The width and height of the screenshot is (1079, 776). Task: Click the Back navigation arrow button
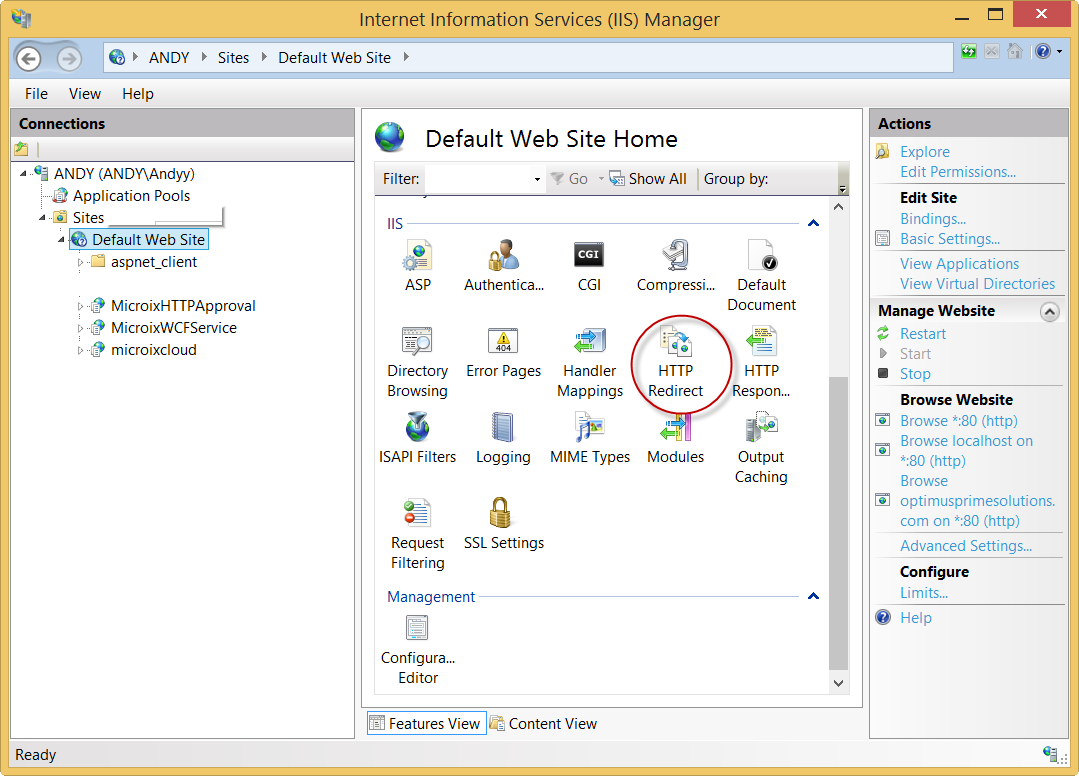pyautogui.click(x=30, y=58)
